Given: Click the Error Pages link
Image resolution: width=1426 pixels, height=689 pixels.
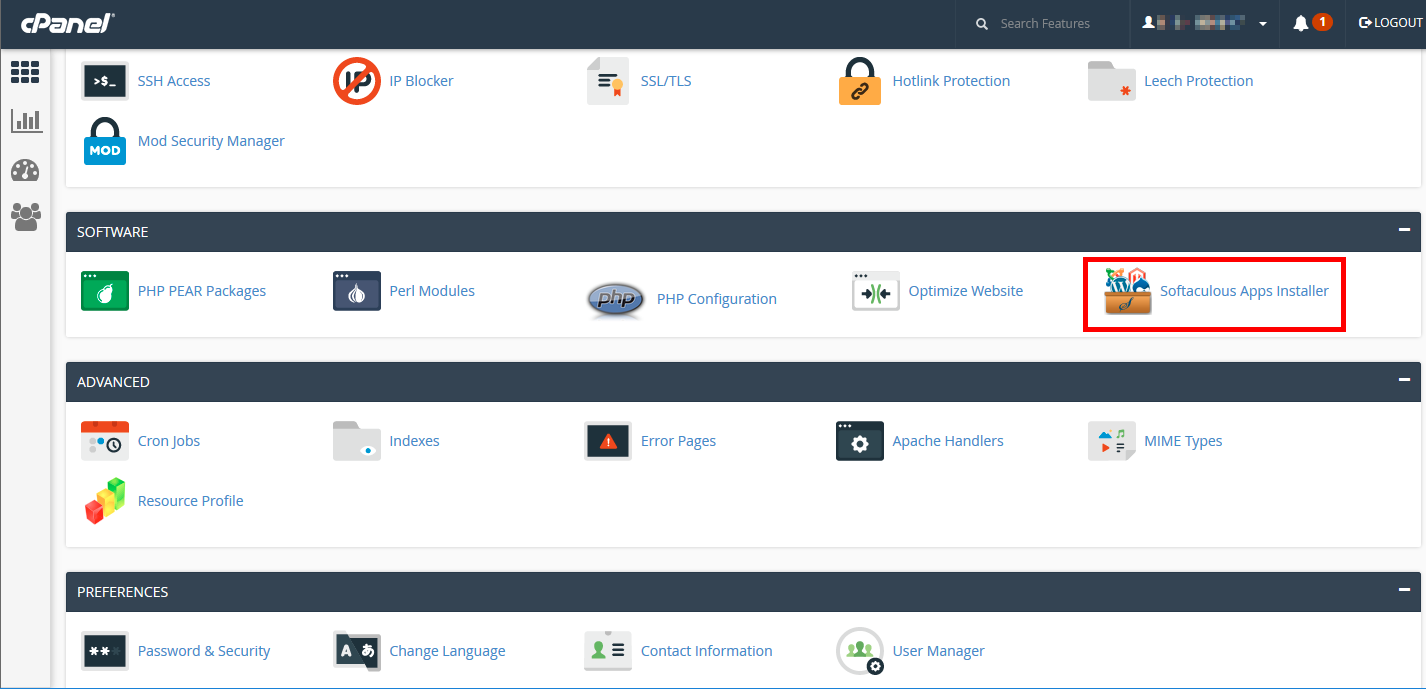Looking at the screenshot, I should [x=678, y=441].
